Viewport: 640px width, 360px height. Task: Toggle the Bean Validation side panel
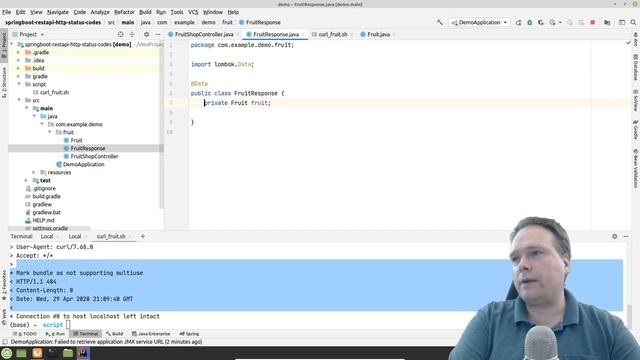click(x=636, y=168)
